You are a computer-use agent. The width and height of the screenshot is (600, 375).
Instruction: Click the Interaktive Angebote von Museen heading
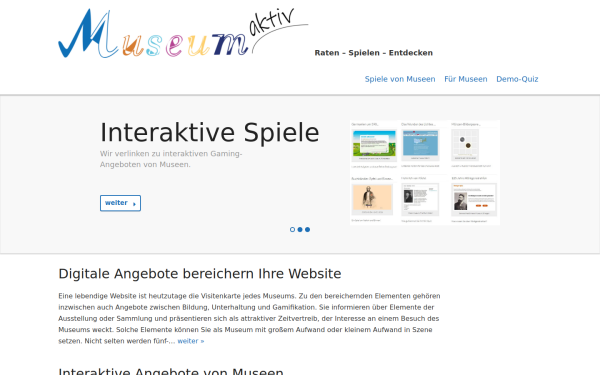tap(171, 371)
